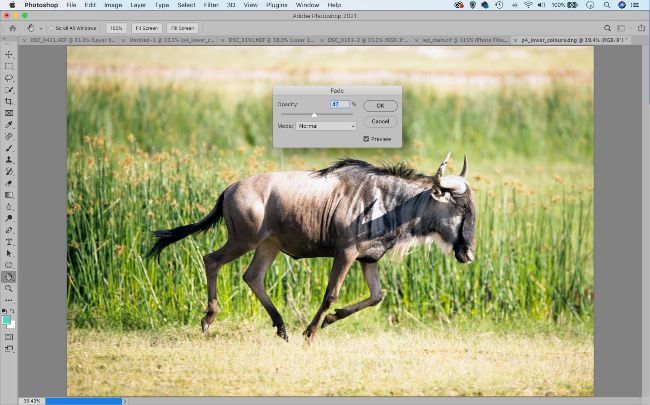
Task: Select the Rectangular Marquee tool
Action: pos(9,66)
